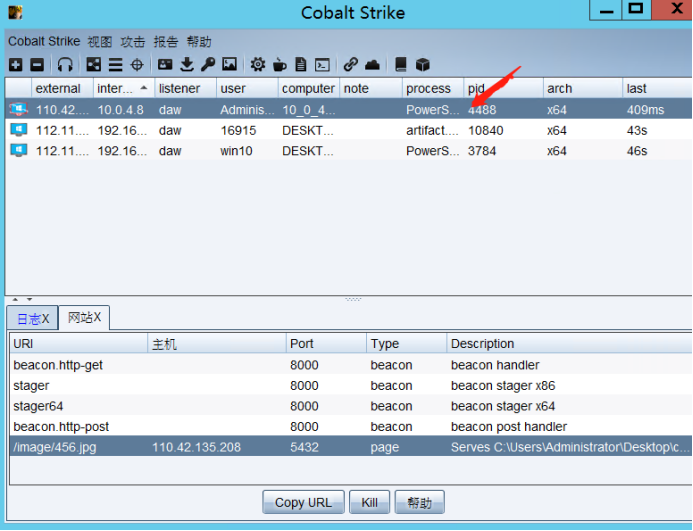Switch to session table view icon
Screen dimensions: 693x531
click(x=115, y=65)
